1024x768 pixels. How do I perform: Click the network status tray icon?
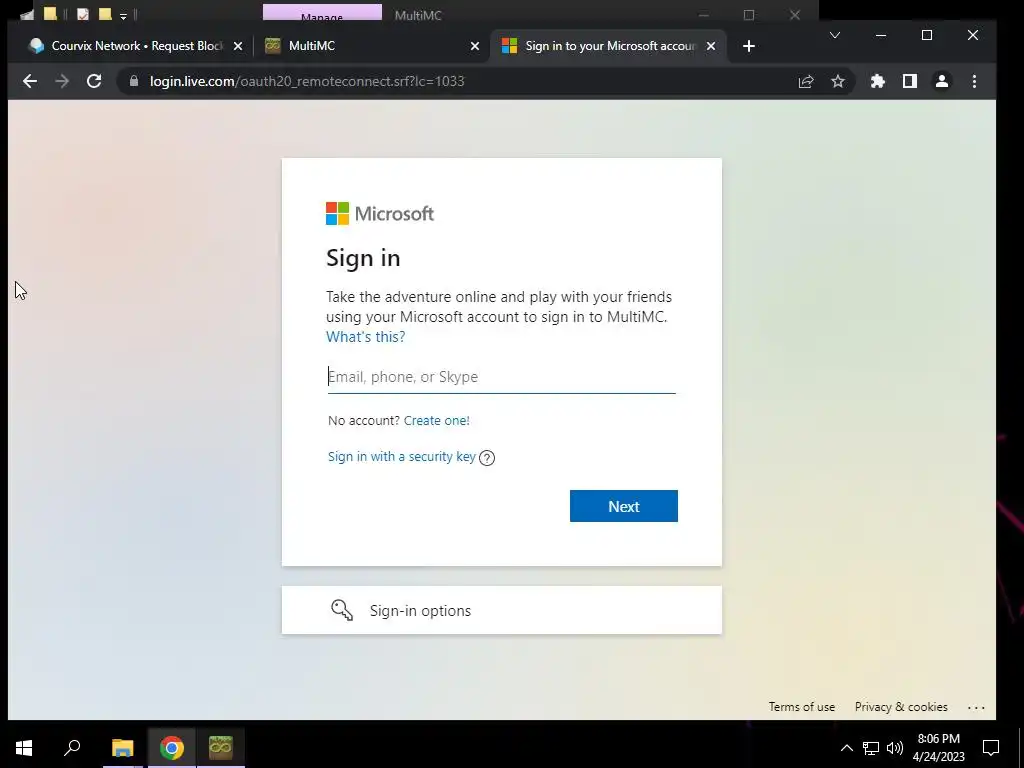[x=871, y=748]
